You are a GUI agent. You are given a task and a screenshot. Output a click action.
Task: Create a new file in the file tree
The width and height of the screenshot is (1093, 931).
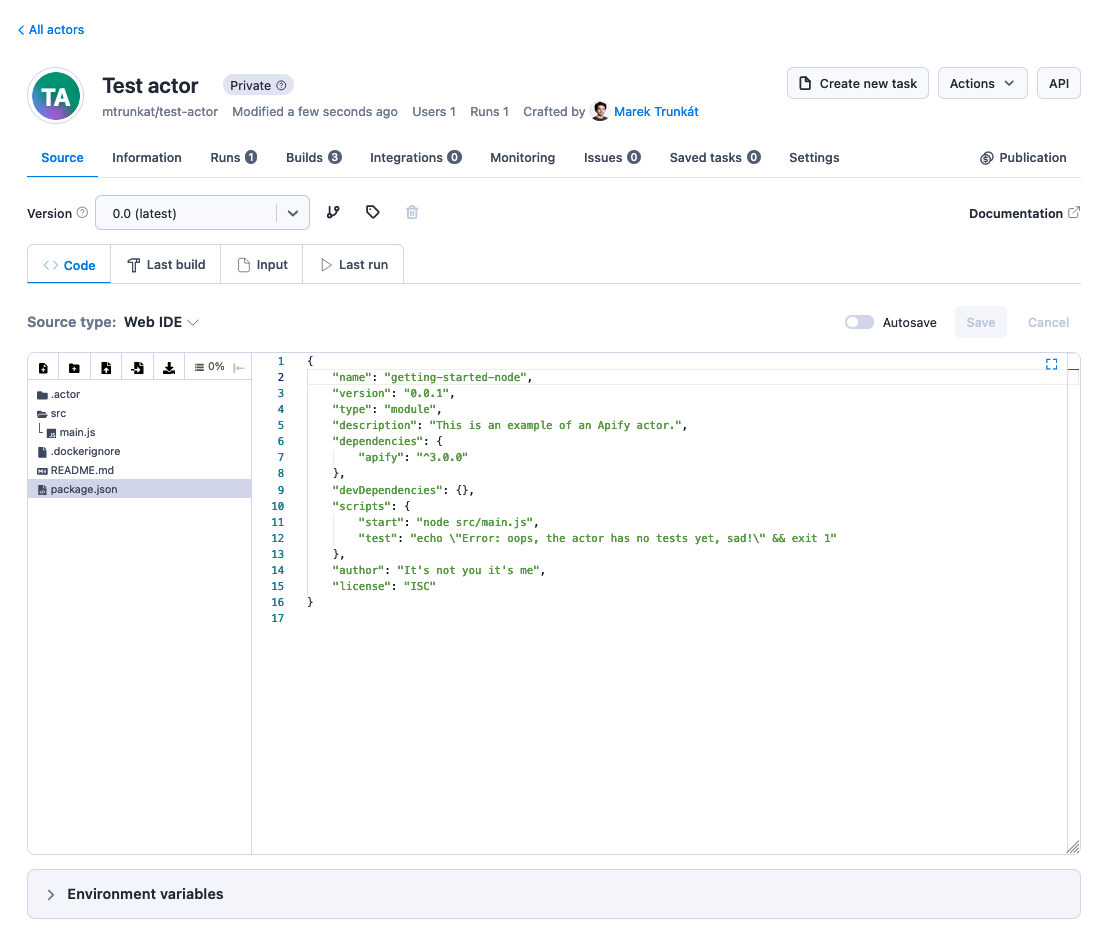pos(43,366)
